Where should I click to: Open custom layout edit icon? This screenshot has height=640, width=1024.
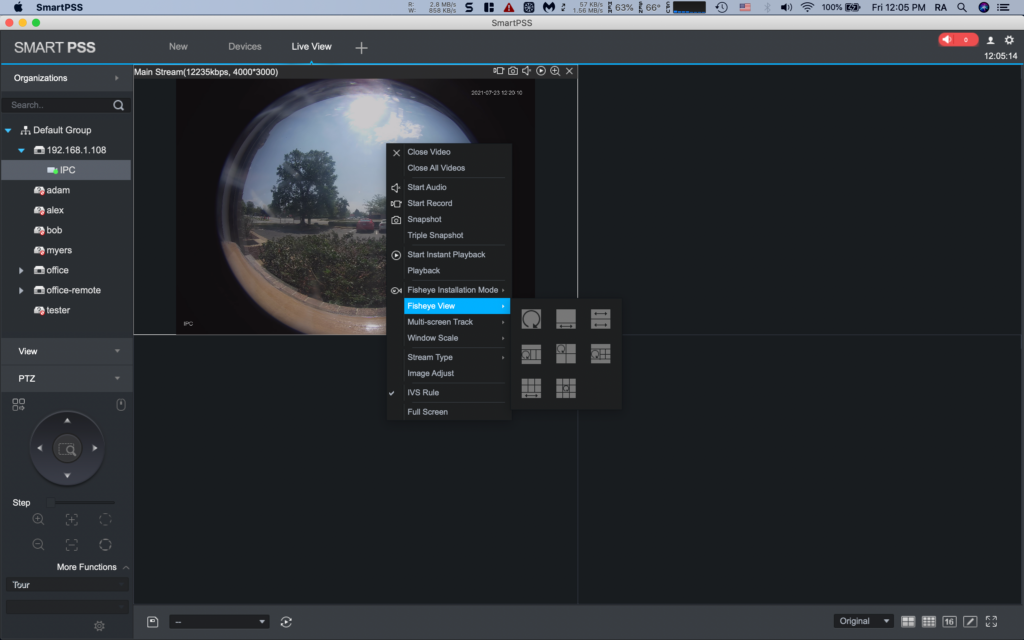coord(970,621)
